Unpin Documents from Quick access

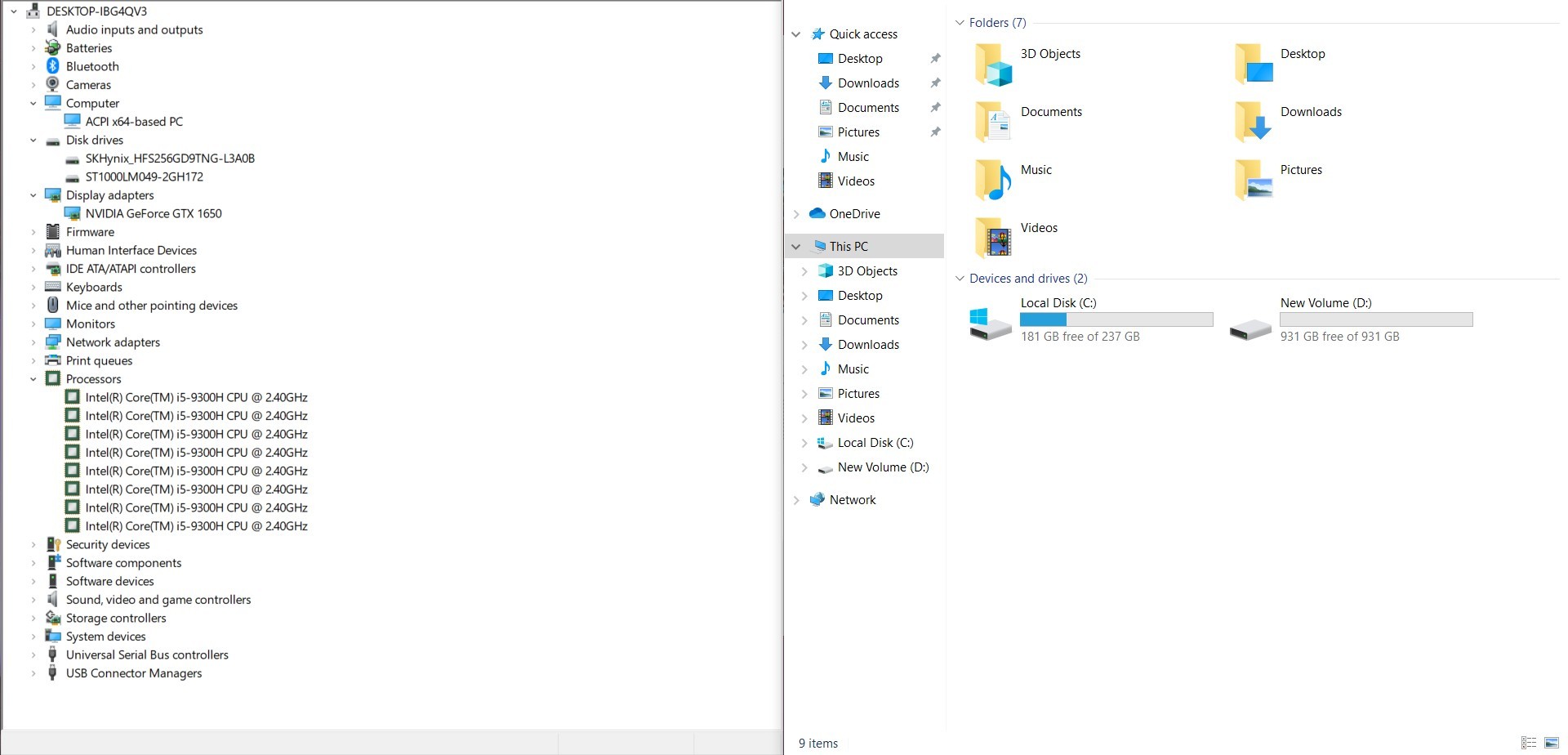(936, 107)
